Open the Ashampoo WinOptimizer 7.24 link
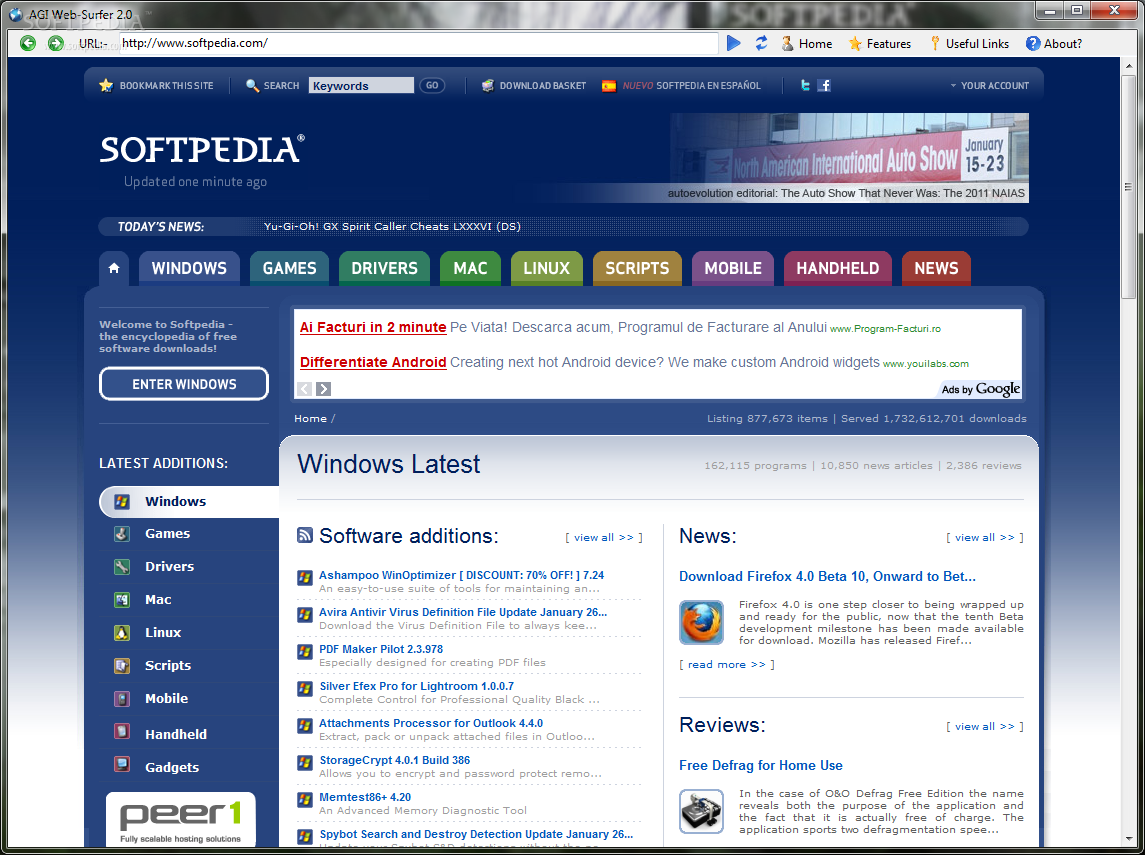 click(462, 575)
